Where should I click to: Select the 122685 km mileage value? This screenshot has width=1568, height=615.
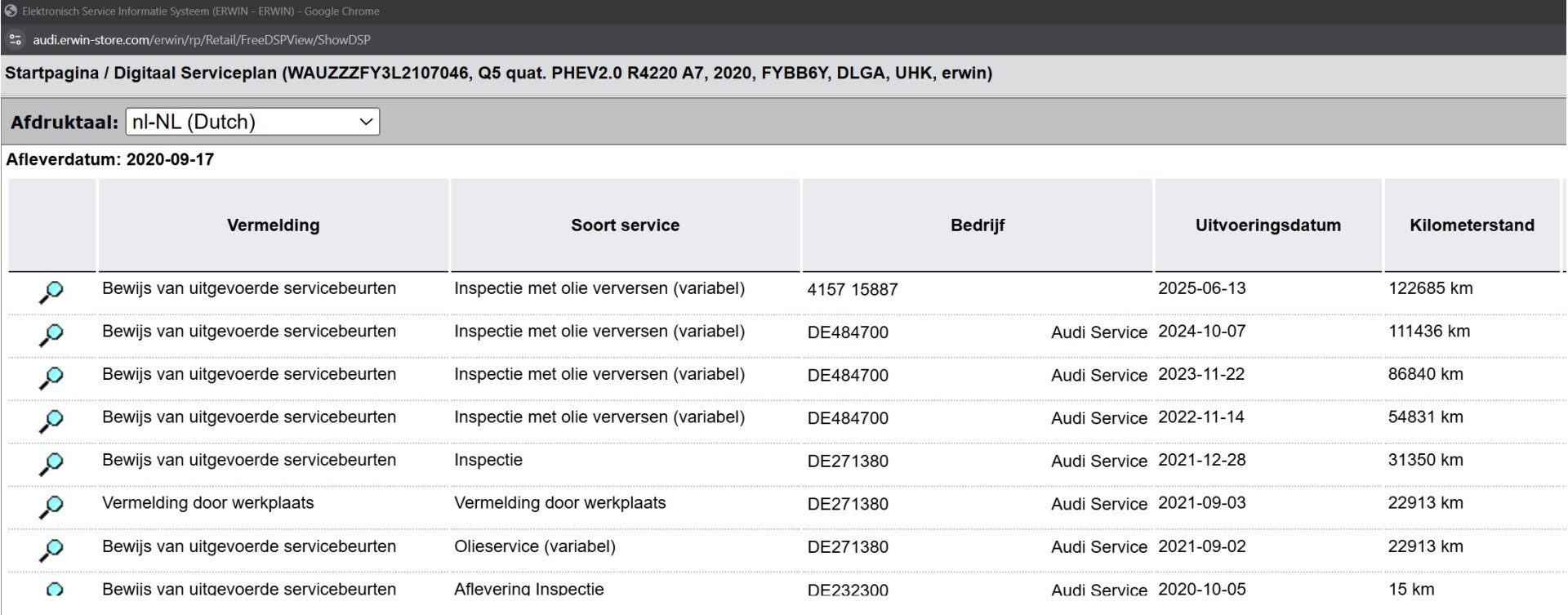(1431, 288)
